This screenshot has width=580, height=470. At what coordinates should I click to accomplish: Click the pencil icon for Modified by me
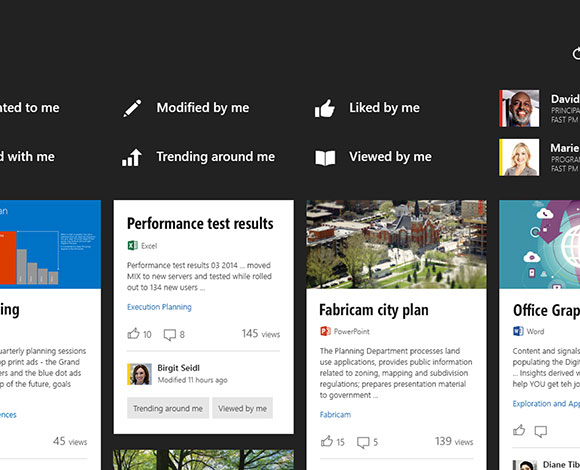click(x=132, y=108)
